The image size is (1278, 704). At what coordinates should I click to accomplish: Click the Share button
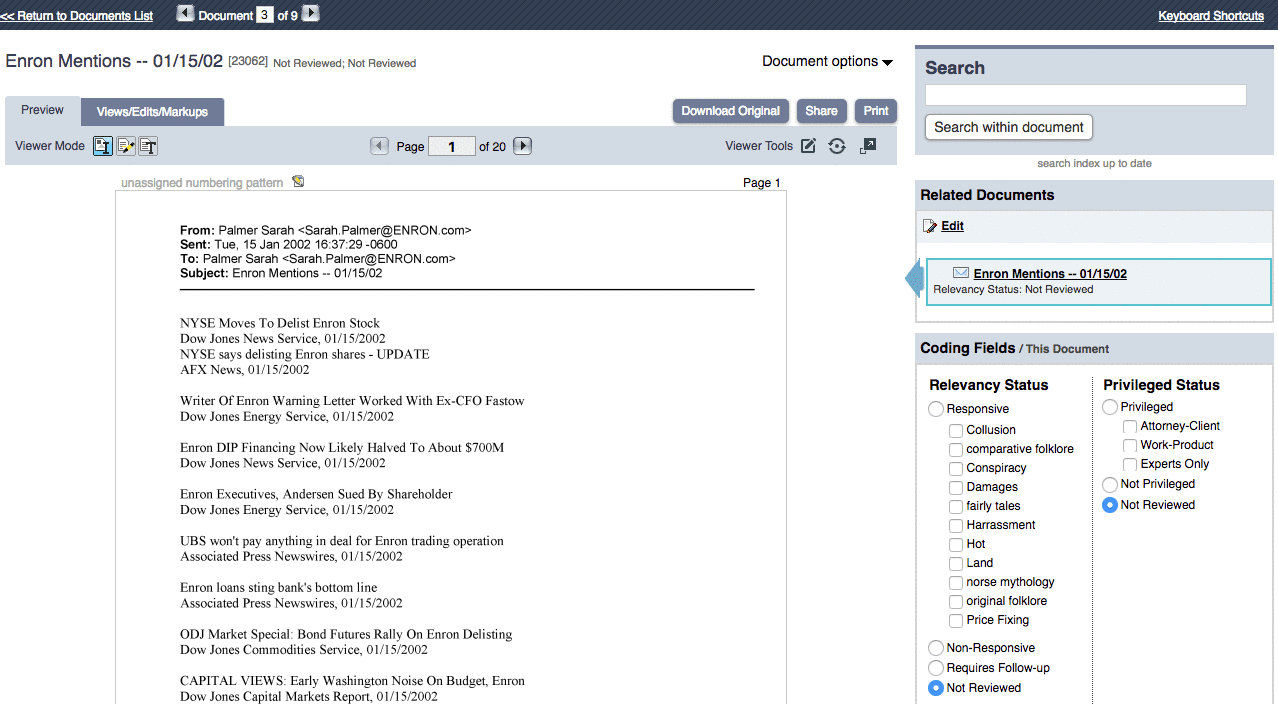822,111
